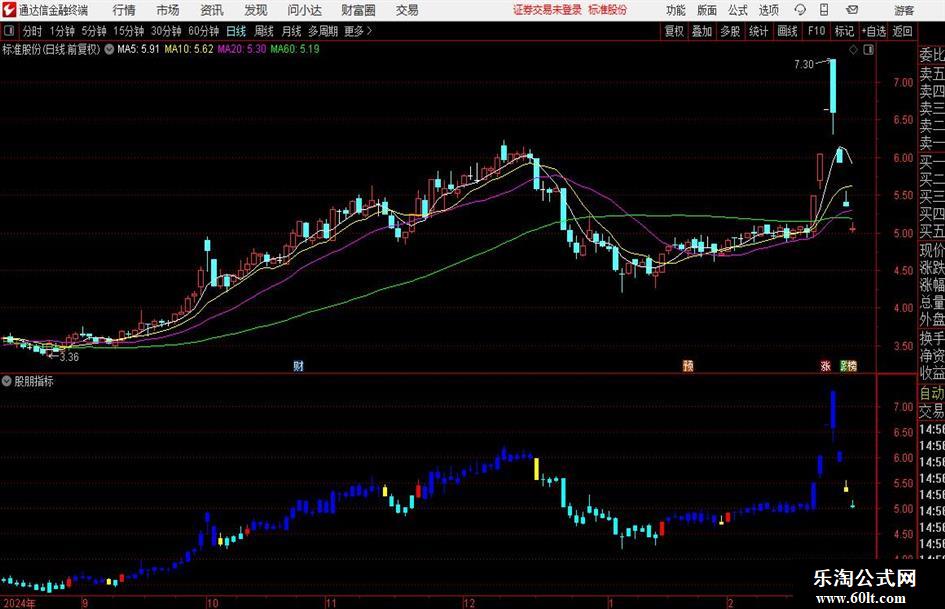Screen dimensions: 945x609
Task: Open dropdown next to 股朋指标
Action: 7,381
